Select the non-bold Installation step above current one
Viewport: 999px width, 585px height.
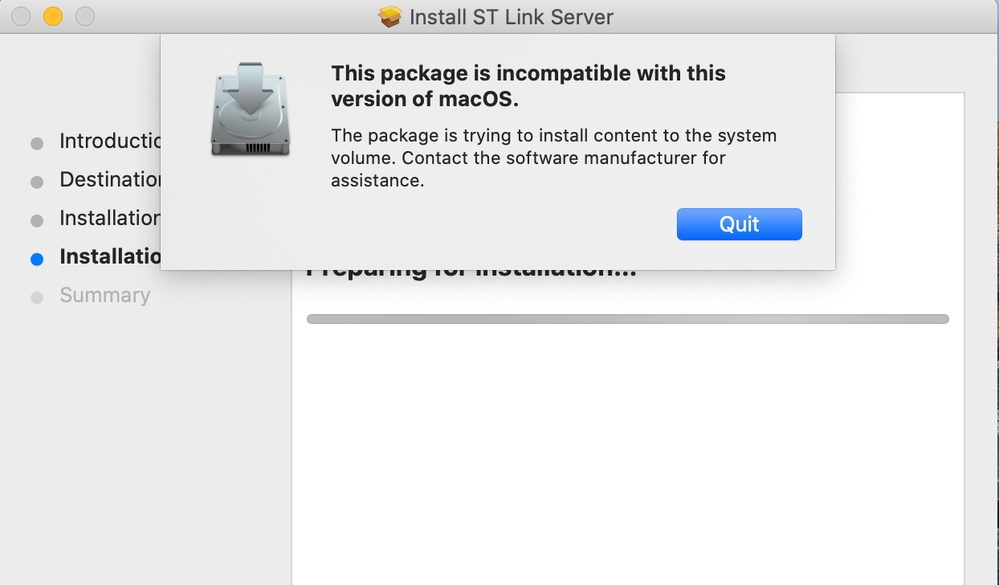point(110,218)
